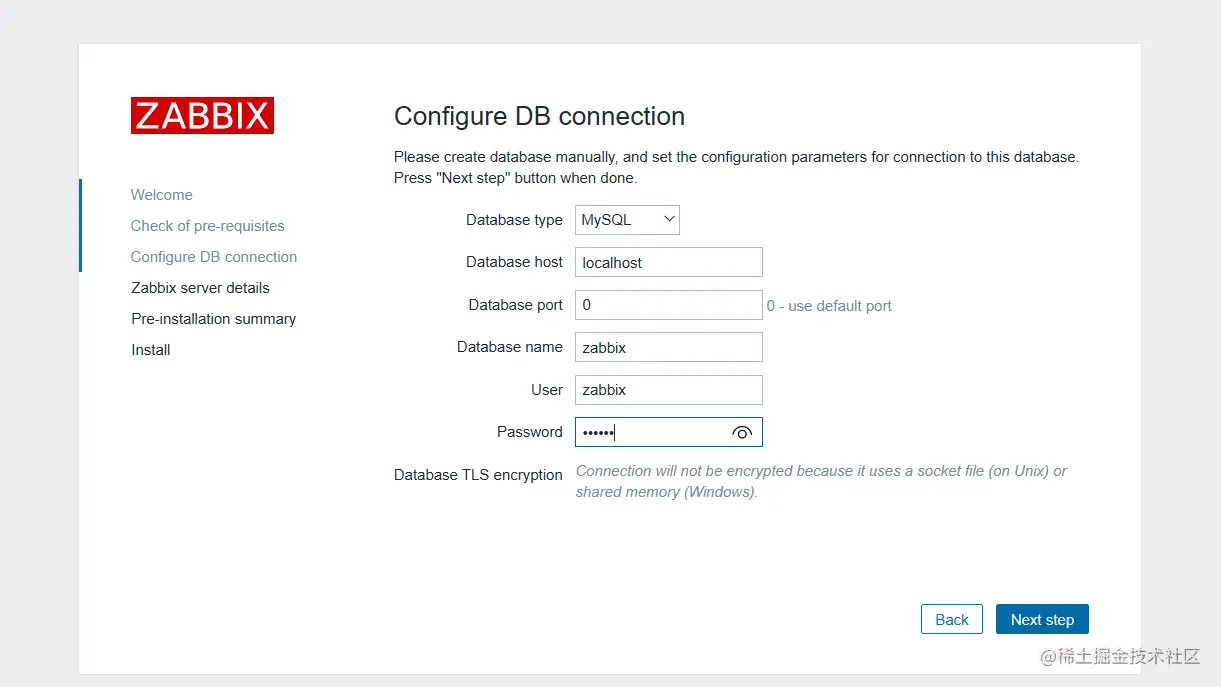Focus the Password input field
The image size is (1221, 687).
click(669, 432)
